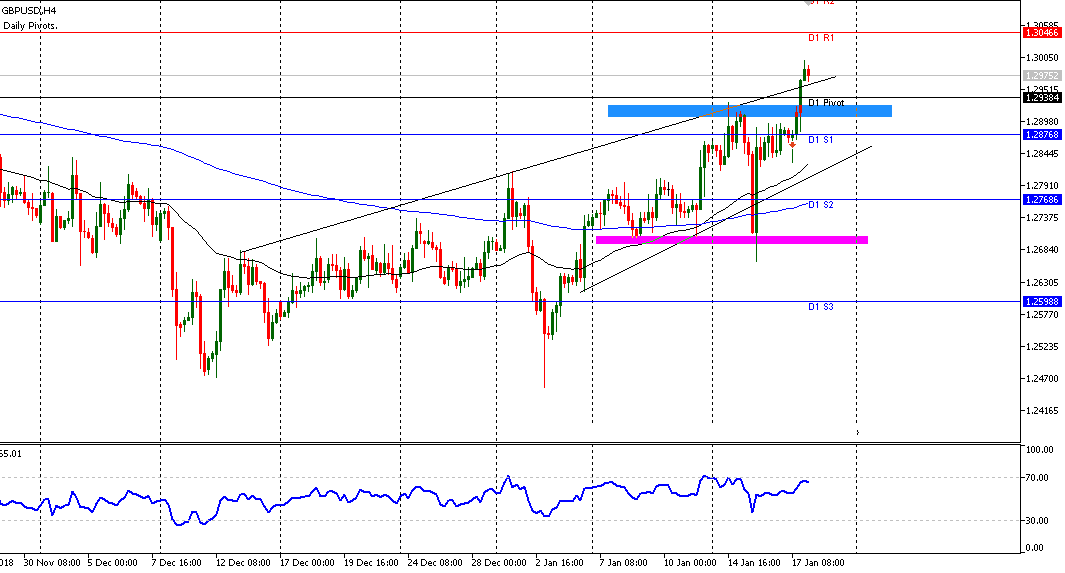This screenshot has height=573, width=1065.
Task: Click the D1 S2 support label
Action: (821, 205)
